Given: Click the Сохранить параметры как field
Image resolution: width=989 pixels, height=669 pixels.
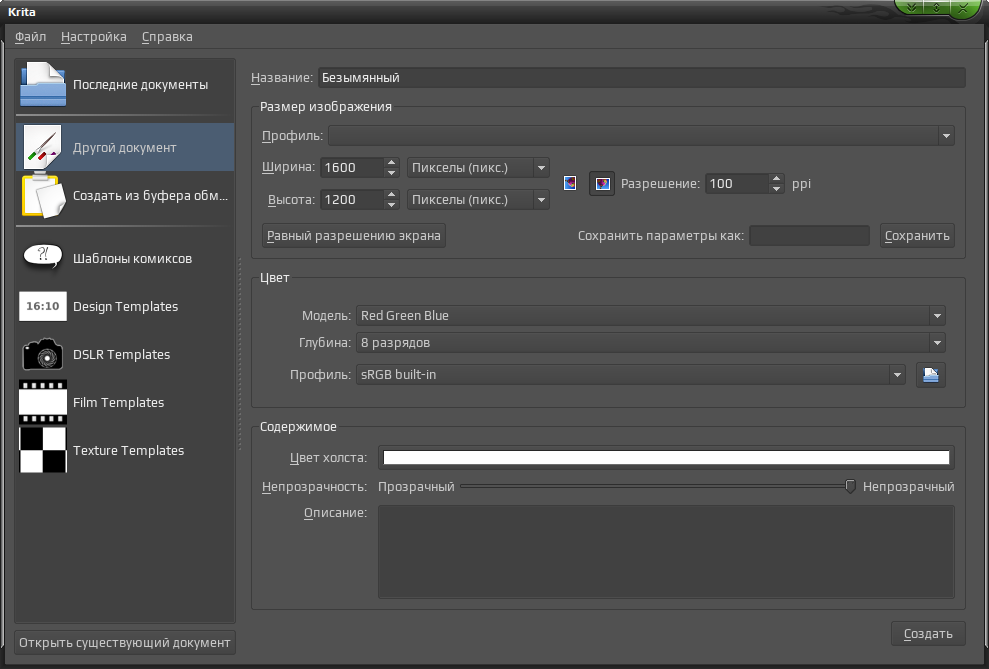Looking at the screenshot, I should [x=809, y=236].
